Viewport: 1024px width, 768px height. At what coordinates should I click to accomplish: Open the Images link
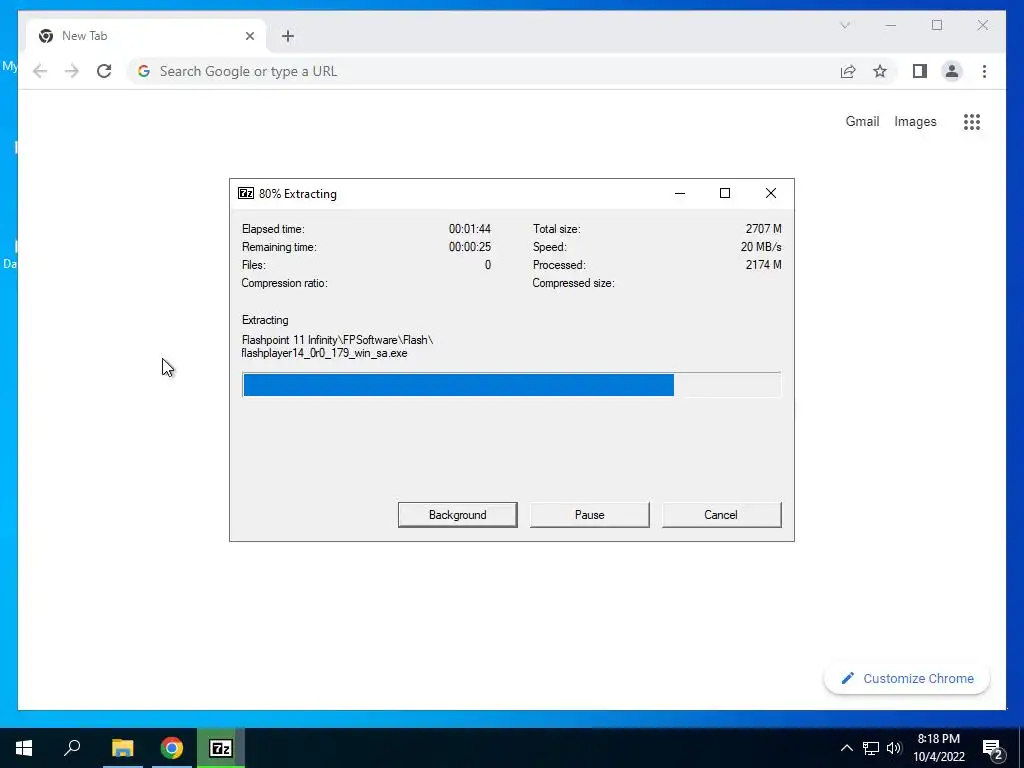click(915, 121)
